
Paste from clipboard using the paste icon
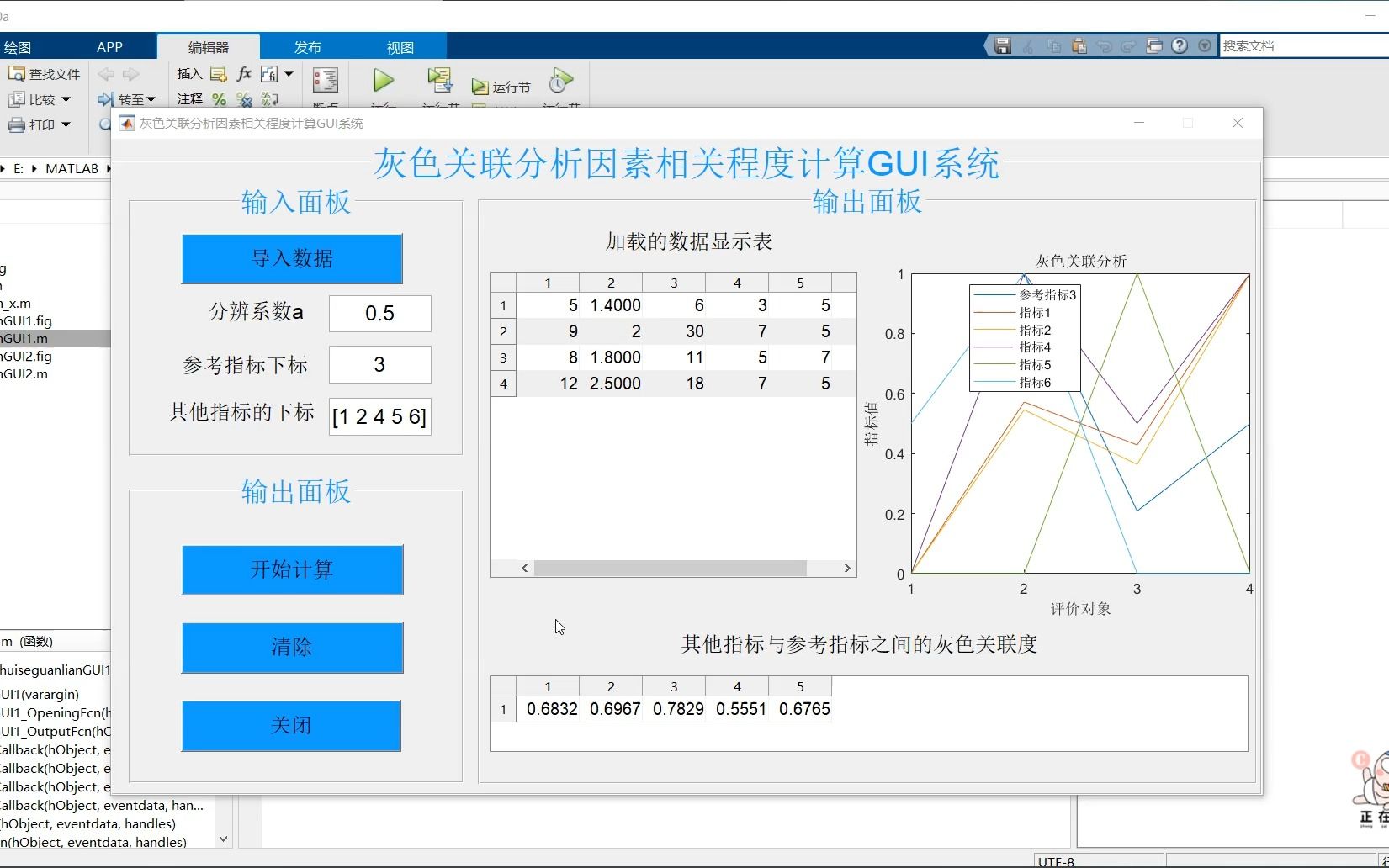[x=1079, y=45]
